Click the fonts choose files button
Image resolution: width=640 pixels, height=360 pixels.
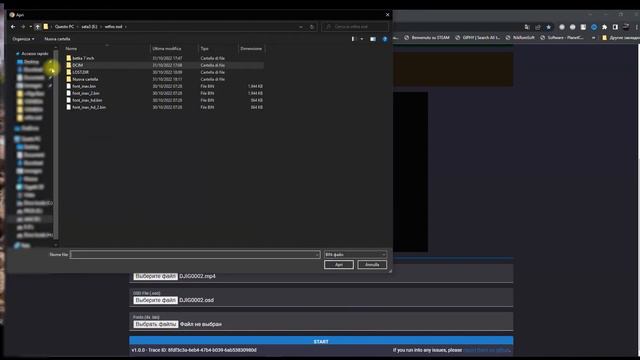(156, 324)
